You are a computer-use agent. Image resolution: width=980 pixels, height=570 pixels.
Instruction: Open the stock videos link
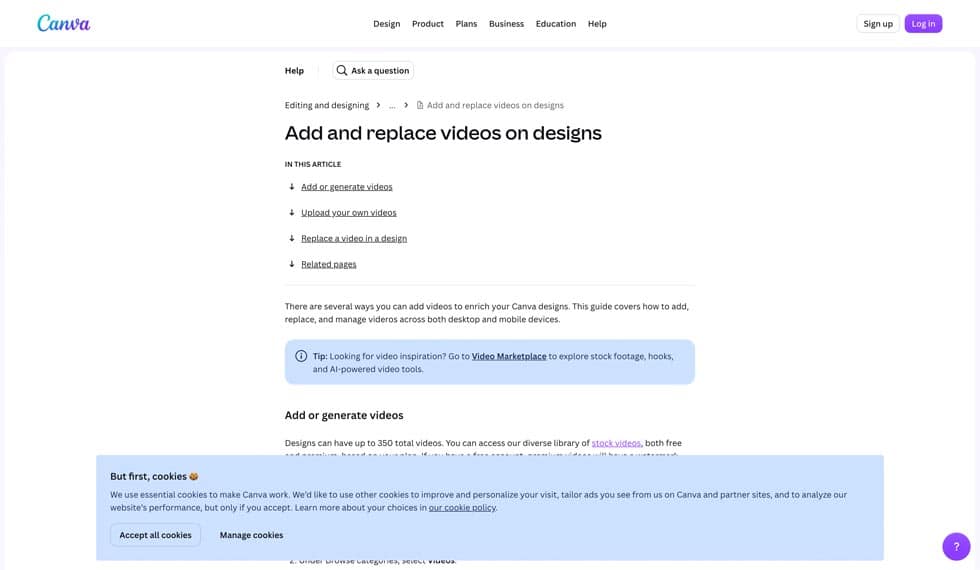pos(616,442)
